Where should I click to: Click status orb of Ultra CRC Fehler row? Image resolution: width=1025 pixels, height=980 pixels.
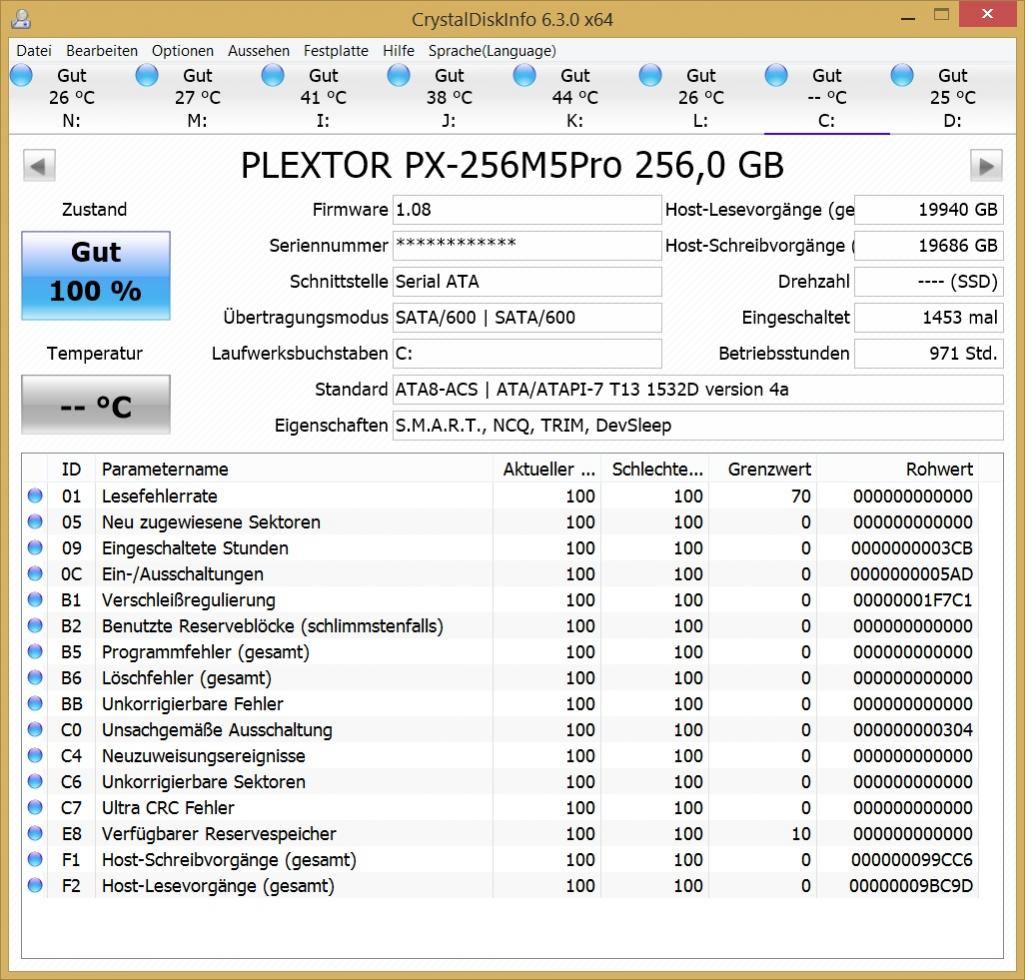[x=35, y=807]
